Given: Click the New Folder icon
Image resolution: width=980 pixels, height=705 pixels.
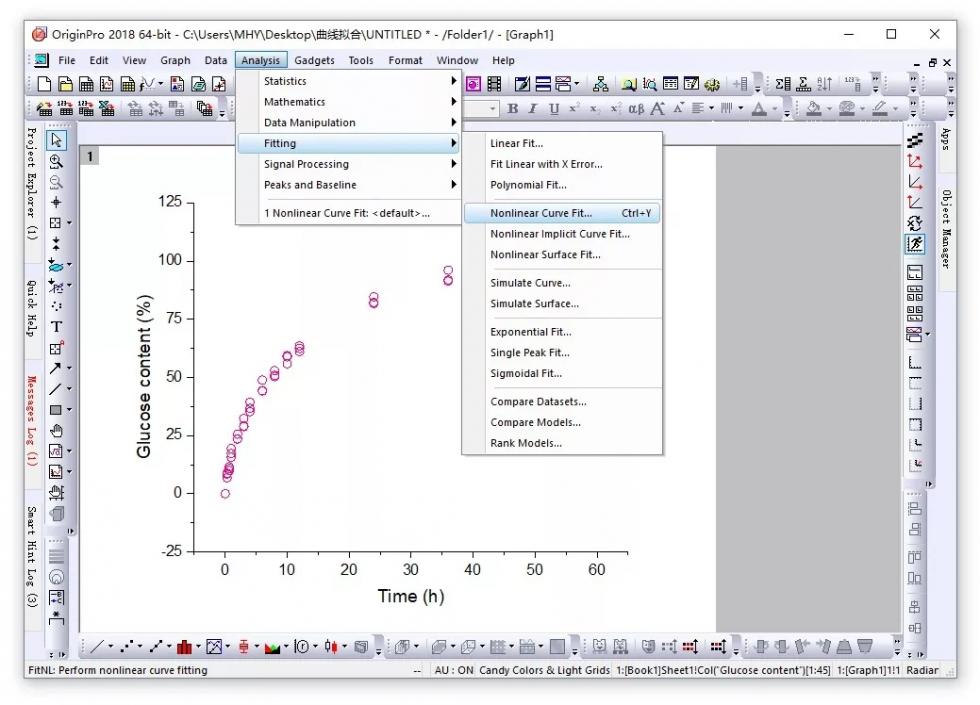Looking at the screenshot, I should 65,84.
